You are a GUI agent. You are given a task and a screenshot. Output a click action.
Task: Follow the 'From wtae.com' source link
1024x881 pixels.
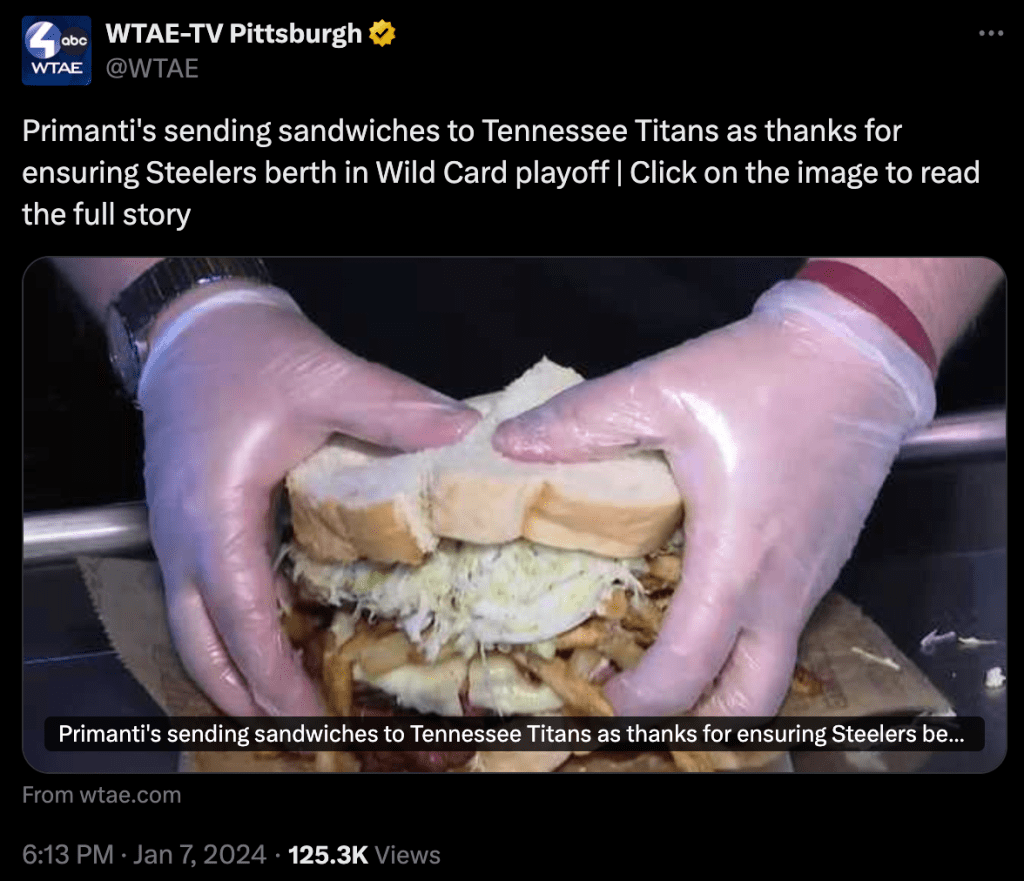coord(101,795)
